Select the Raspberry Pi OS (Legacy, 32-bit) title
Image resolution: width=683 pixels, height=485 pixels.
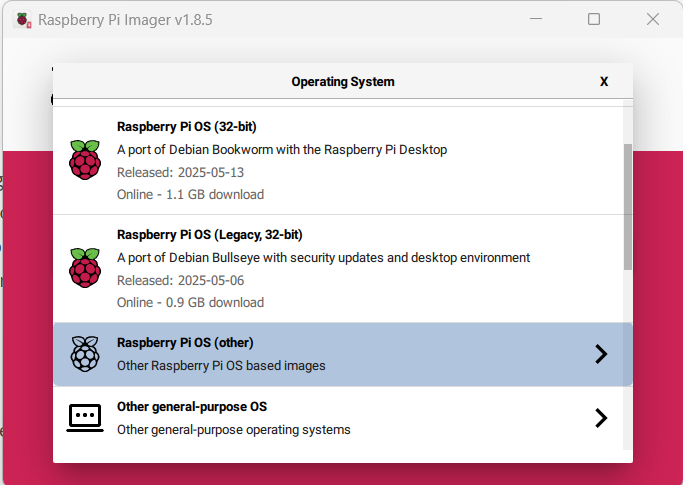pyautogui.click(x=210, y=235)
